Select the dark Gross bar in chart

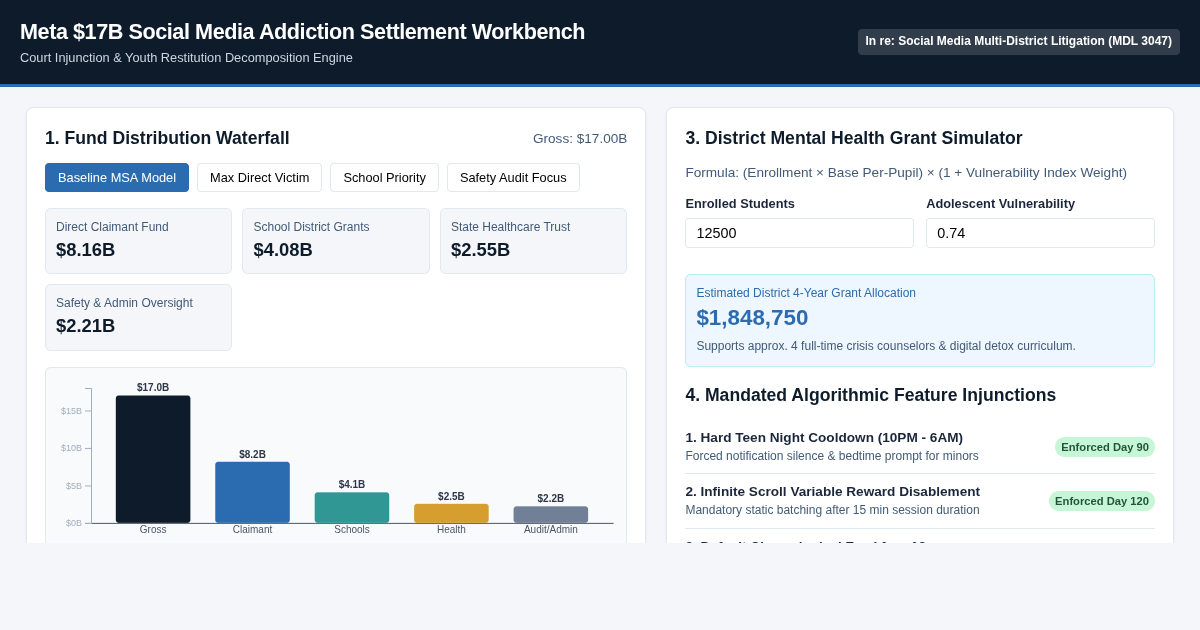pyautogui.click(x=153, y=459)
